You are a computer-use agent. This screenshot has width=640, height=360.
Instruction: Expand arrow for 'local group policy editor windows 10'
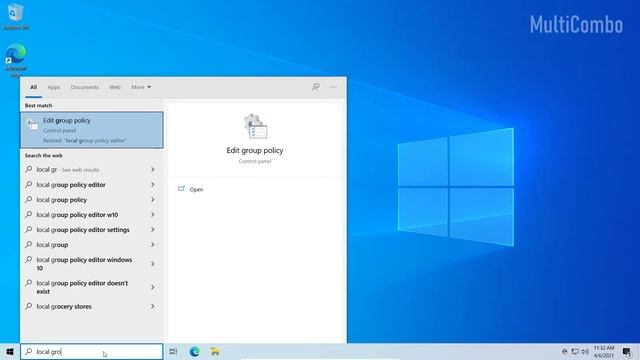tap(153, 264)
